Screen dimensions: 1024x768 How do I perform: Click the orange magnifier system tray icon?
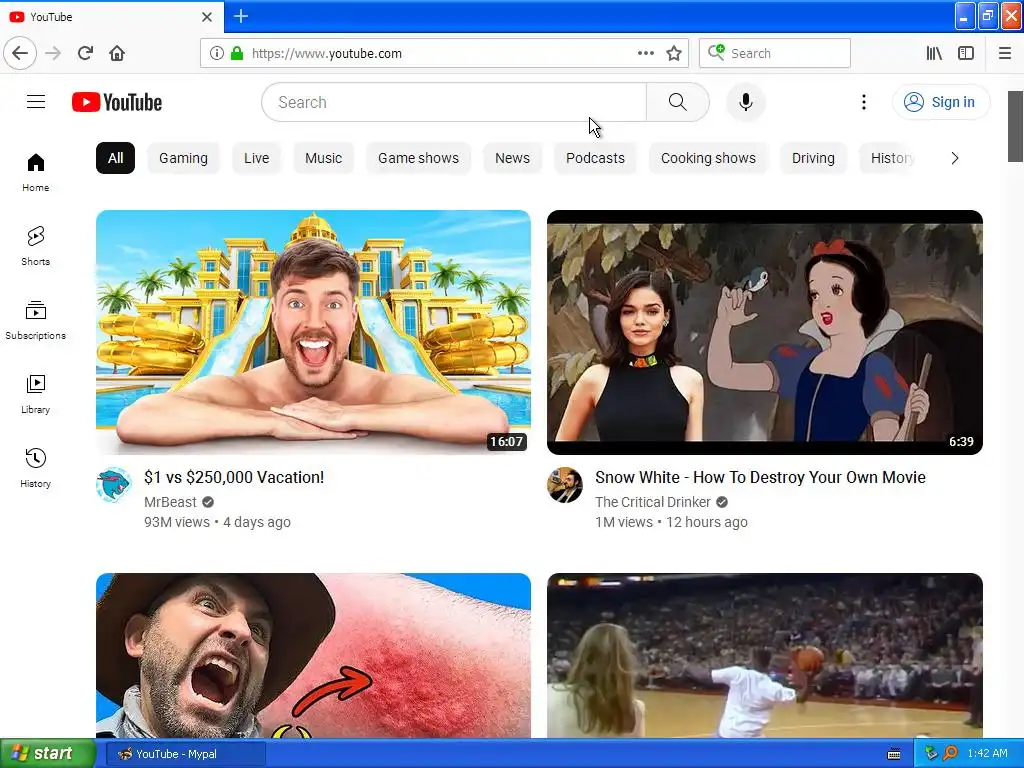coord(950,754)
